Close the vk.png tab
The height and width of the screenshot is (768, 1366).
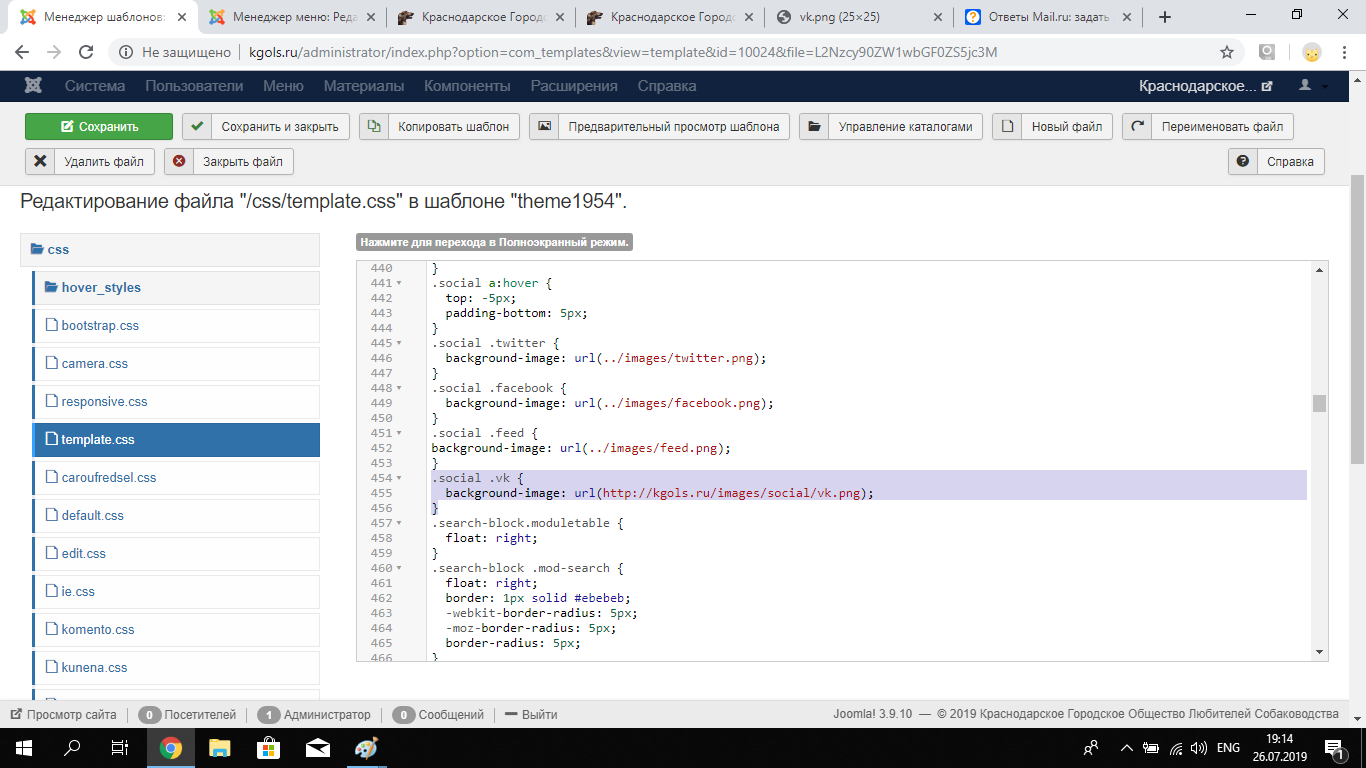click(x=937, y=17)
